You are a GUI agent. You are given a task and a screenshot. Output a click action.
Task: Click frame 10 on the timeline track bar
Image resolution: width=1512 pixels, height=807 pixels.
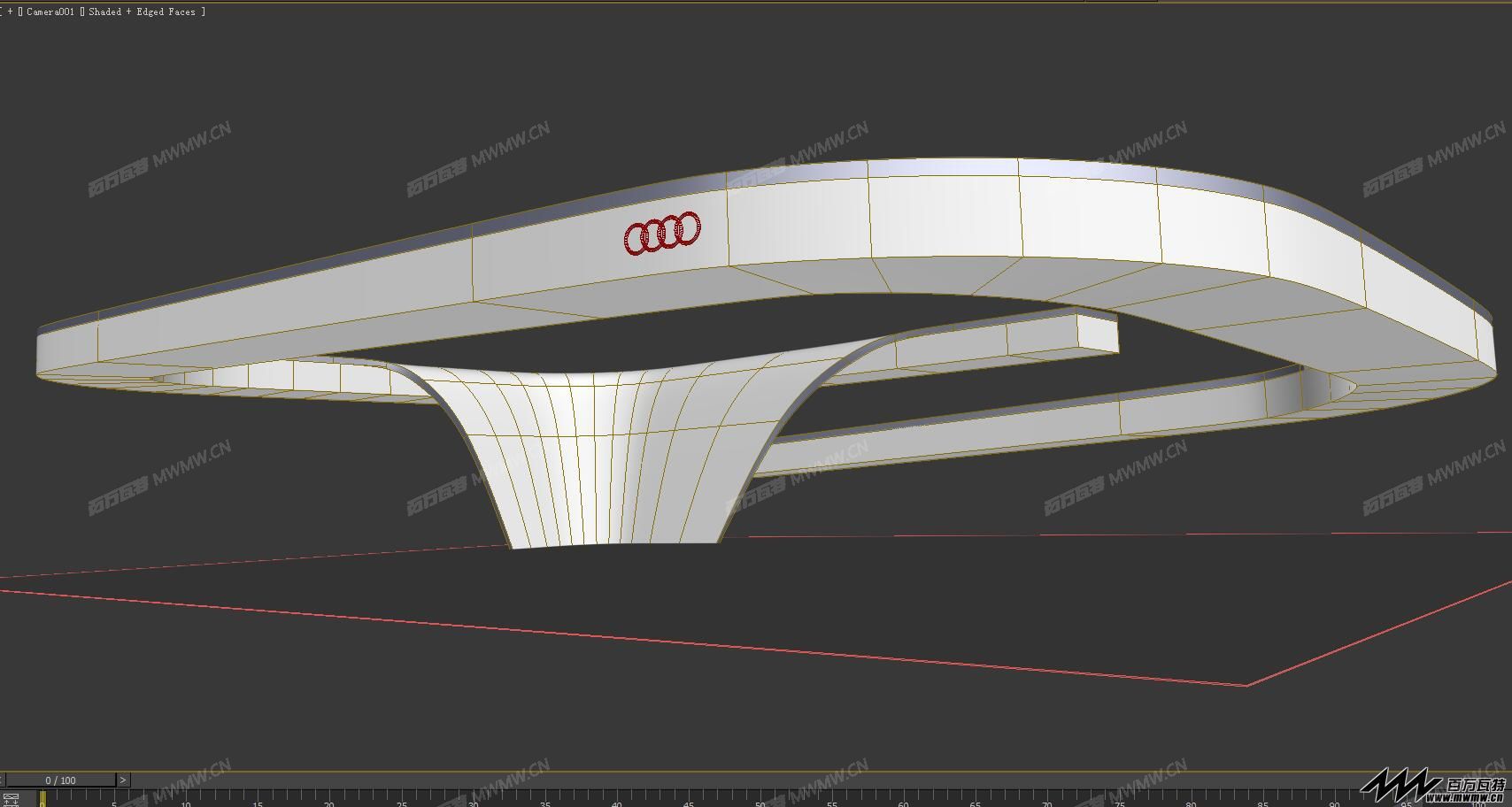185,799
